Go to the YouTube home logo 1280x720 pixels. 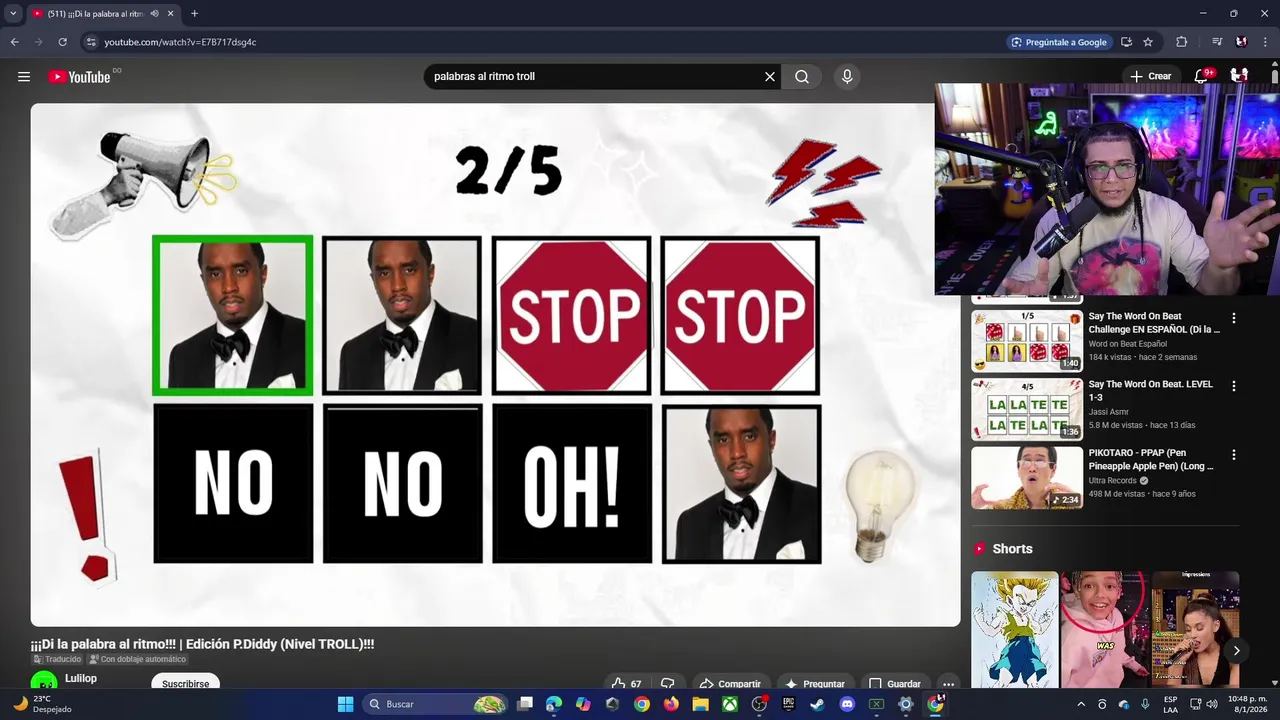point(79,77)
